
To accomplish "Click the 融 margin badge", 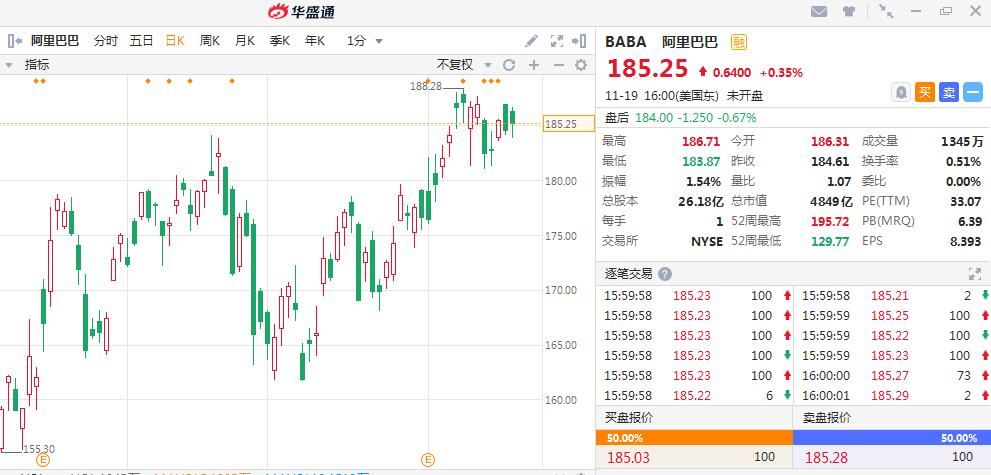I will coord(739,42).
